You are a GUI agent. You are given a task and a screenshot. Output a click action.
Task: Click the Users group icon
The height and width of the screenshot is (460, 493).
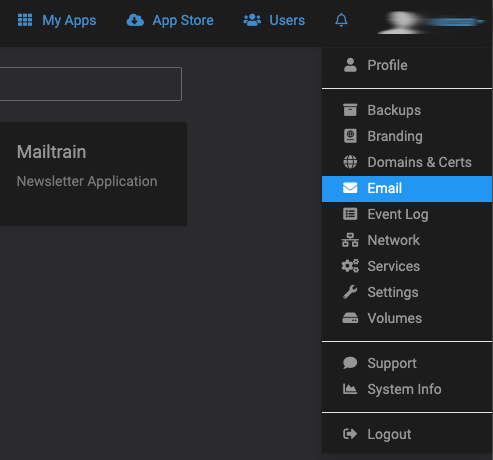click(252, 20)
